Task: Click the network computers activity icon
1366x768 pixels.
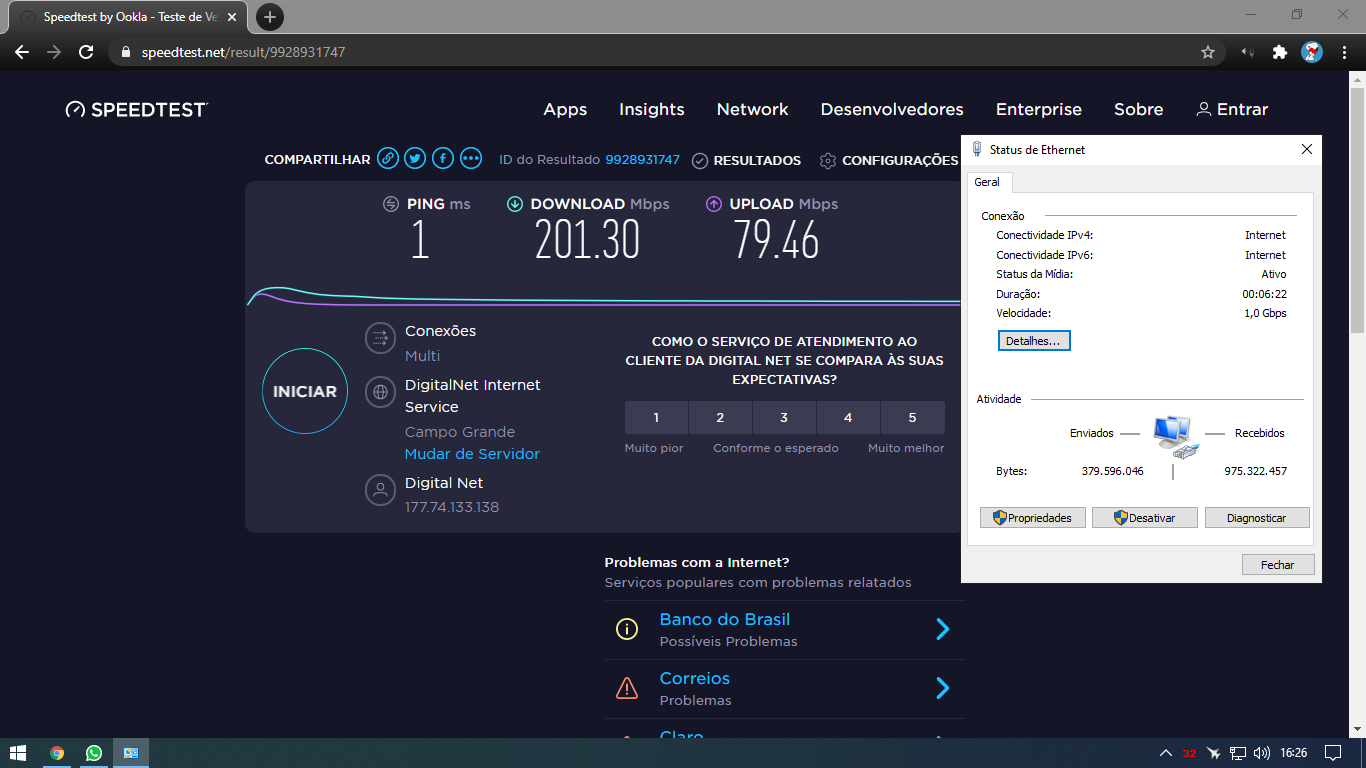Action: tap(1174, 437)
